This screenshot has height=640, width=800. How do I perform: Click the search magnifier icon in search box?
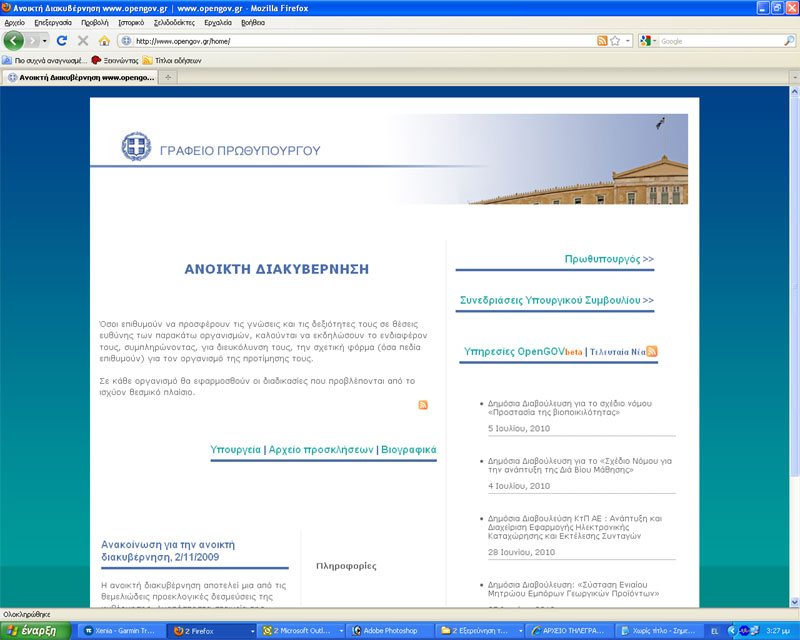pyautogui.click(x=789, y=41)
